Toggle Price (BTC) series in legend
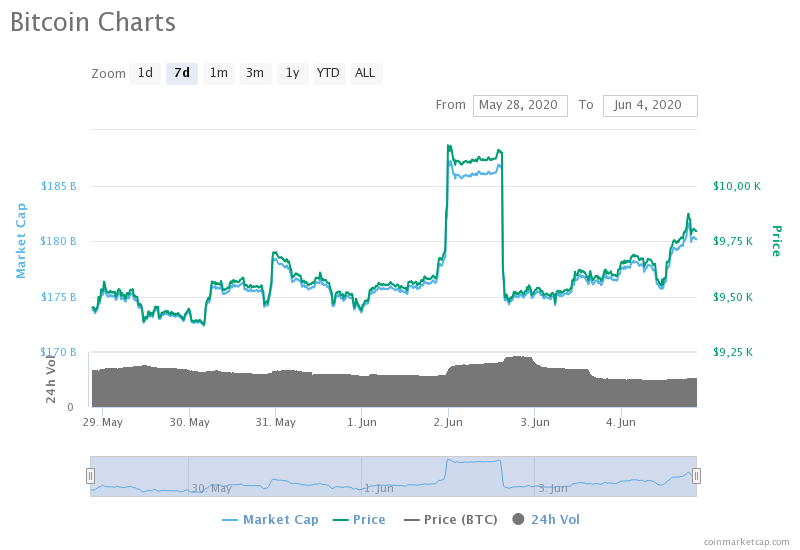The image size is (800, 550). [451, 519]
